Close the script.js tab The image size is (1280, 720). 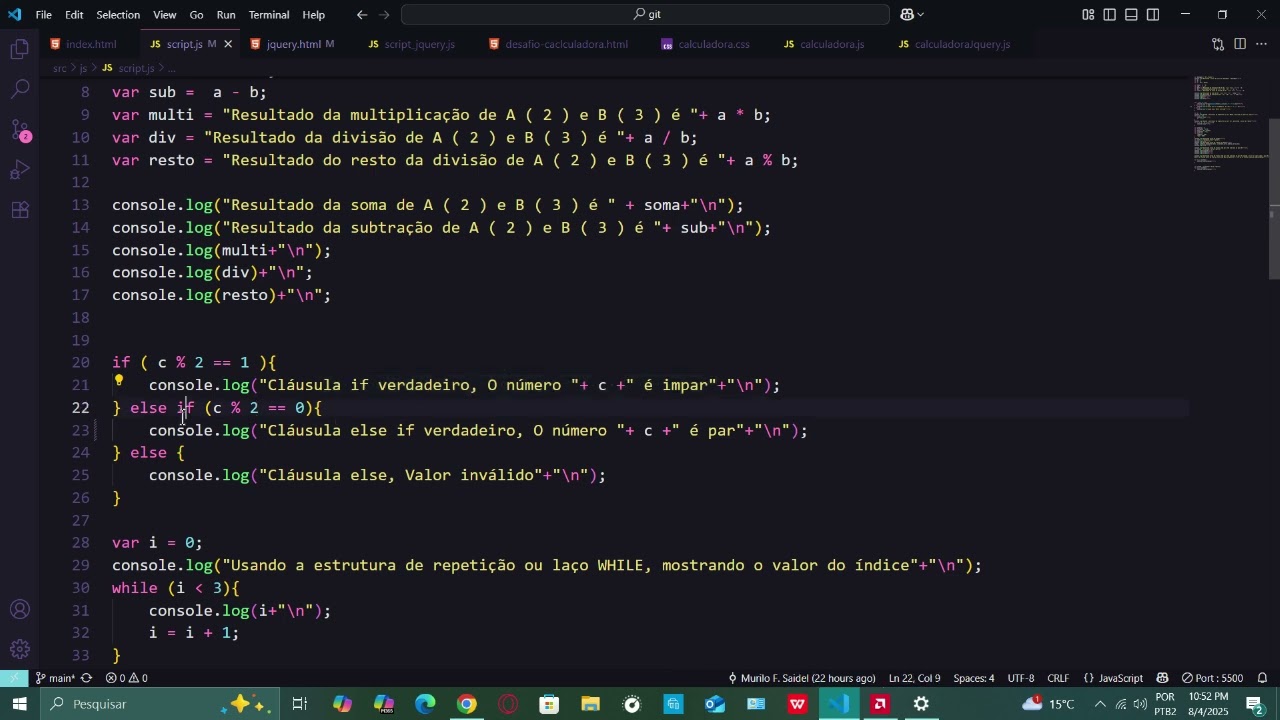[228, 45]
